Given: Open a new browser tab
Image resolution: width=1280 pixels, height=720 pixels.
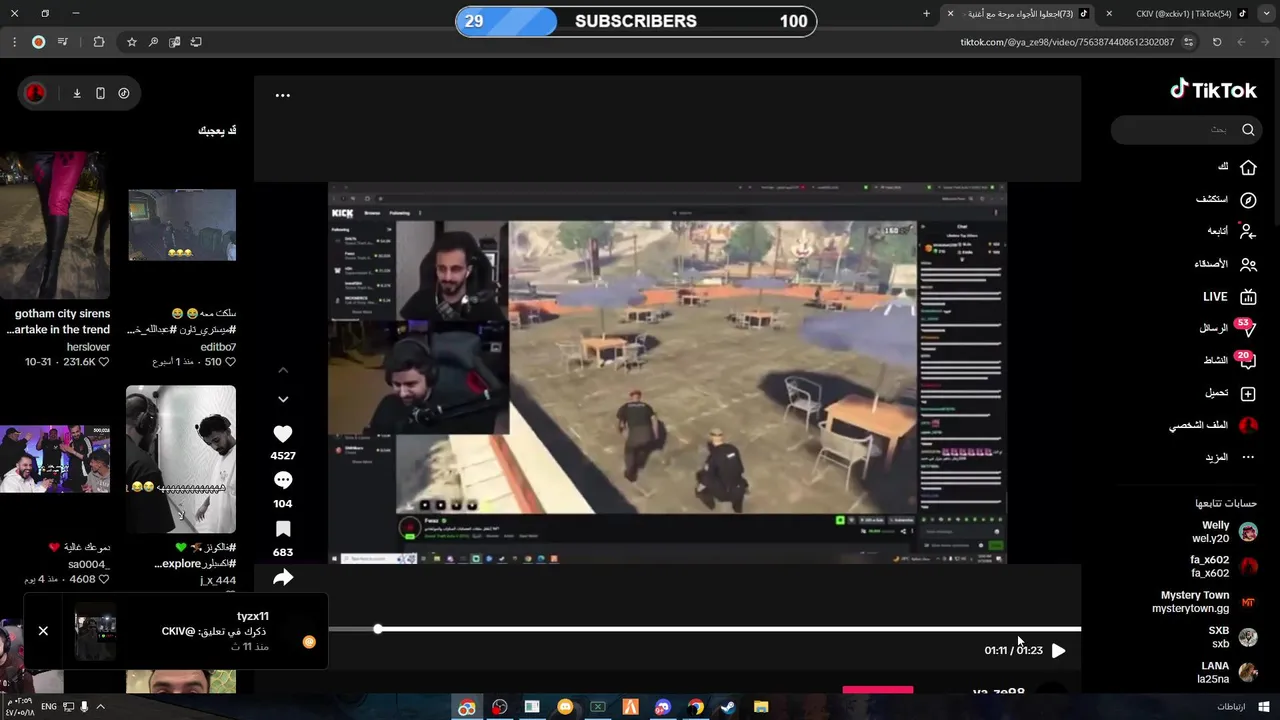Looking at the screenshot, I should pos(926,14).
